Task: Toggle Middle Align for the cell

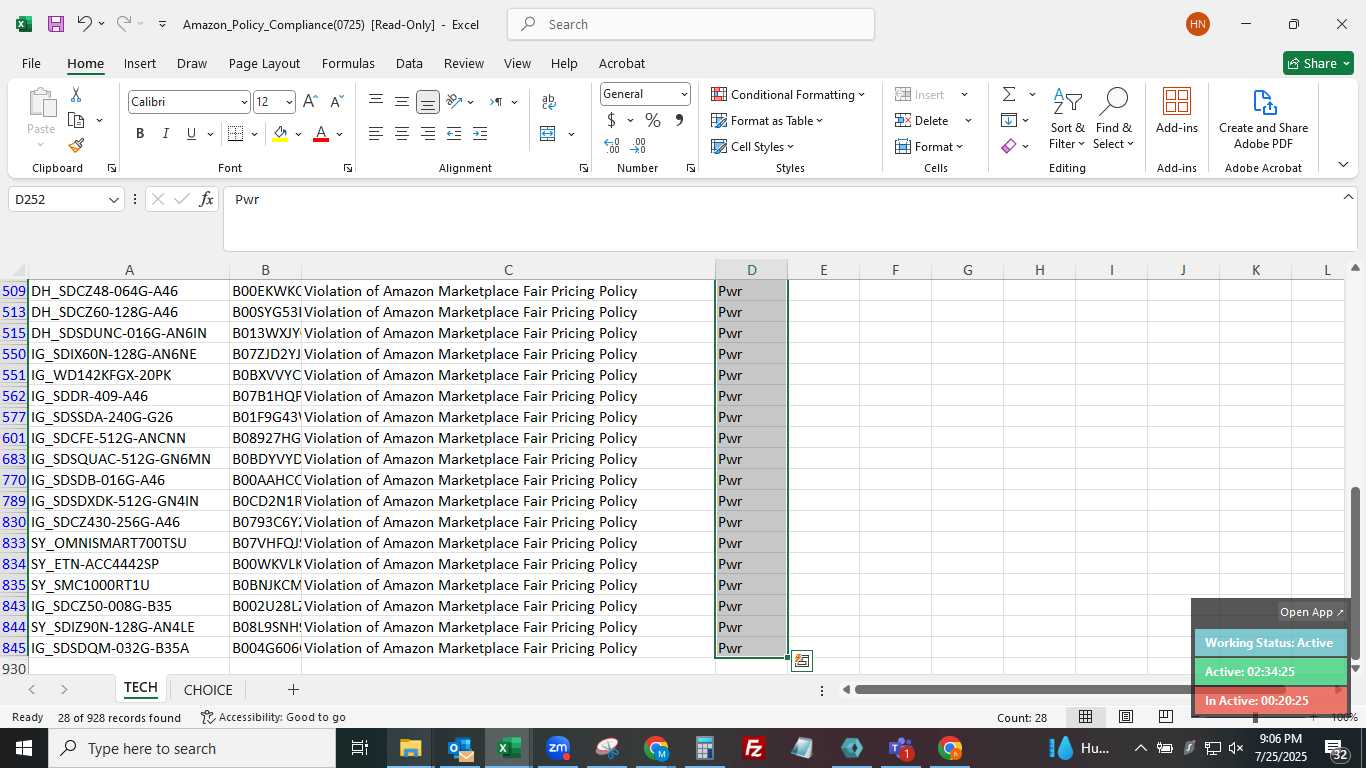Action: [x=402, y=102]
